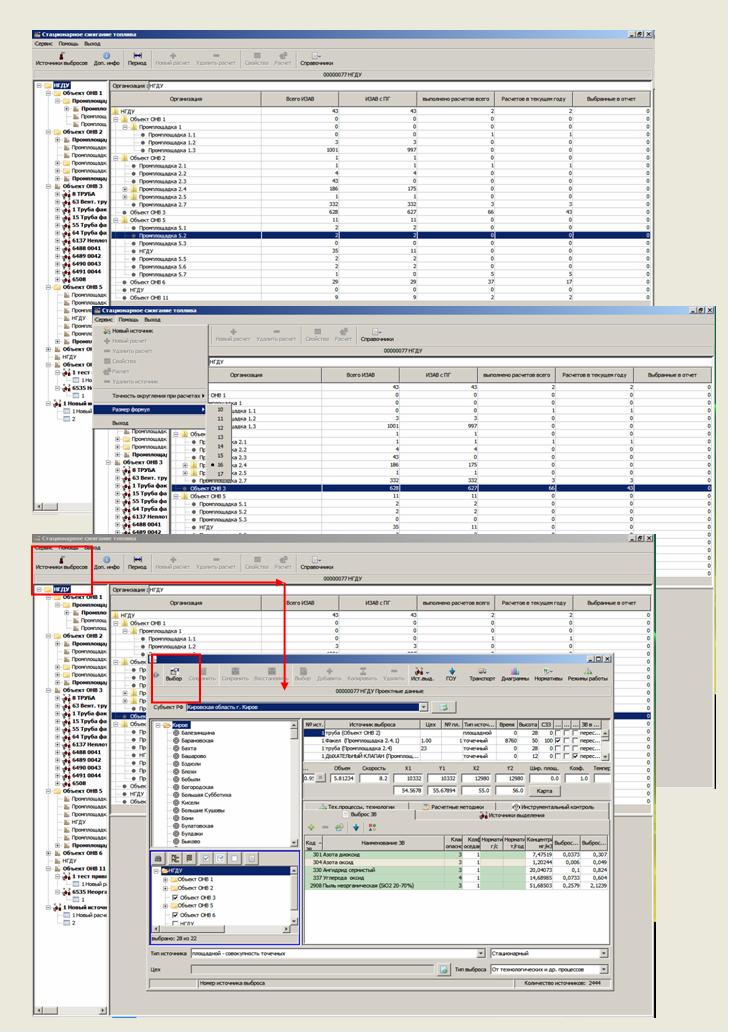Open the ГОУ tool in the dialog toolbar
This screenshot has width=729, height=1033.
tap(452, 674)
